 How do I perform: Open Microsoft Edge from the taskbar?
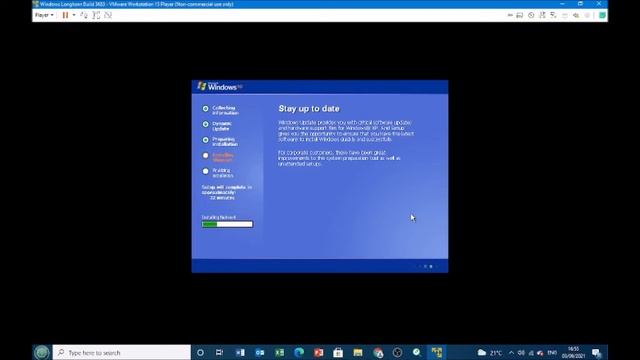pyautogui.click(x=299, y=352)
